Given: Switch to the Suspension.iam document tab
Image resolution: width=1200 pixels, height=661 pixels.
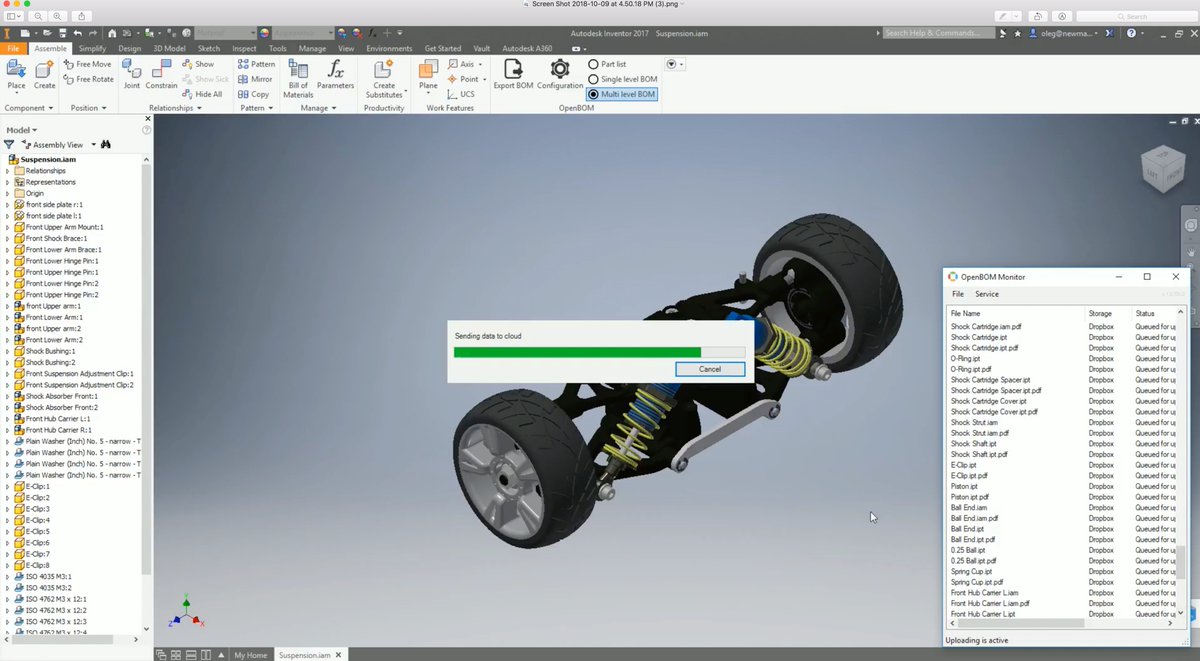Looking at the screenshot, I should (304, 655).
